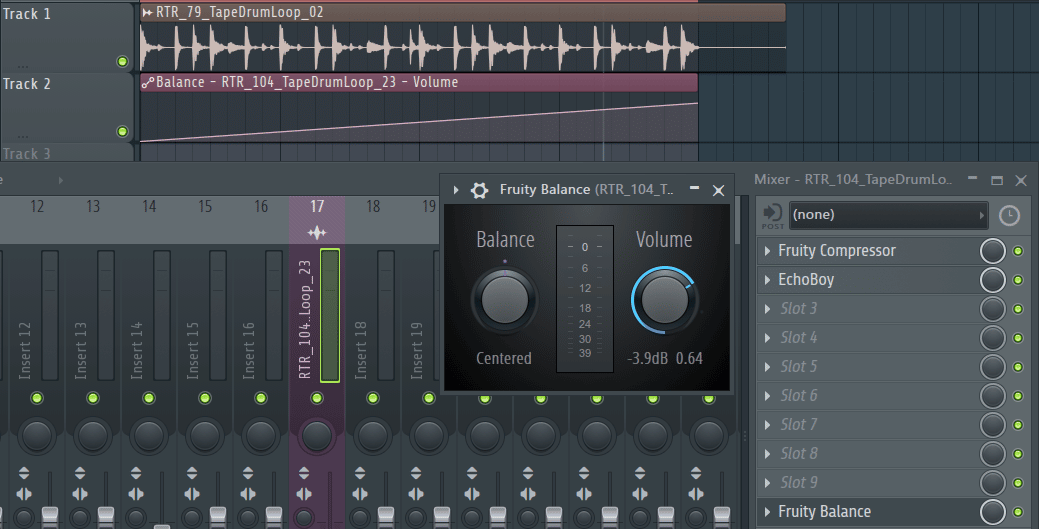Click the -3.9dB 0.64 volume readout
This screenshot has width=1039, height=529.
(665, 359)
